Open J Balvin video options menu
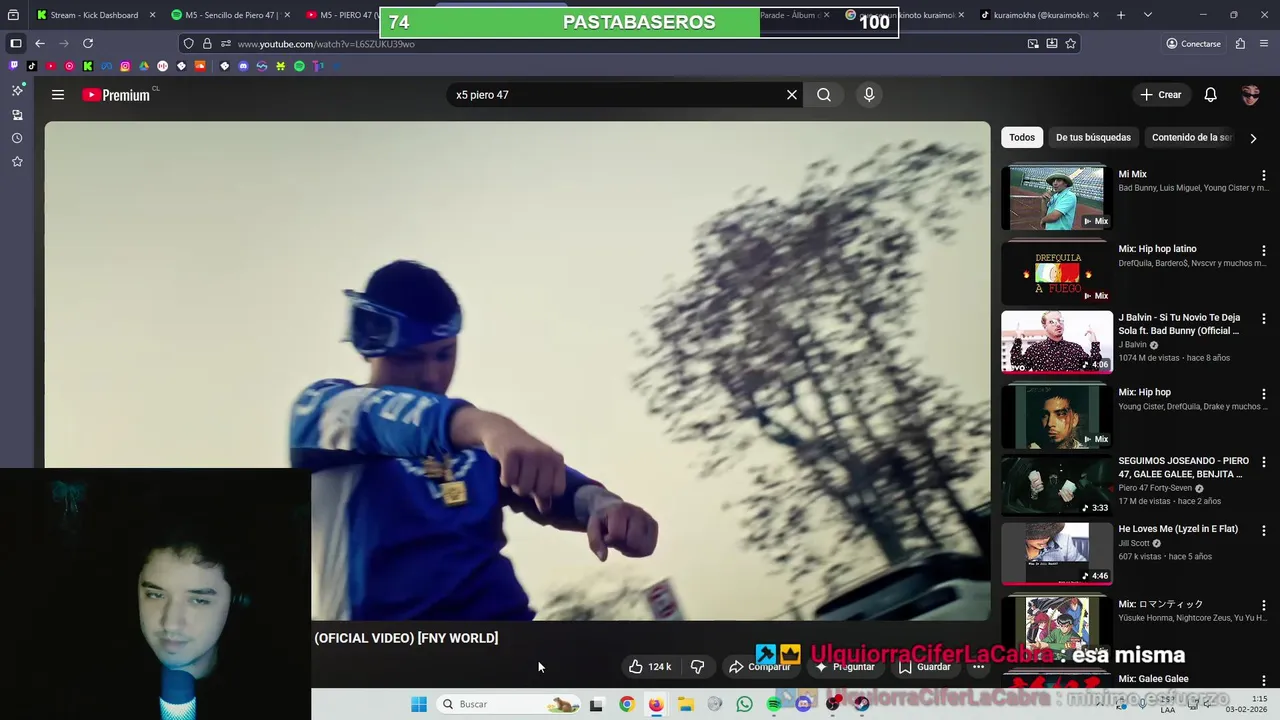 pyautogui.click(x=1263, y=319)
